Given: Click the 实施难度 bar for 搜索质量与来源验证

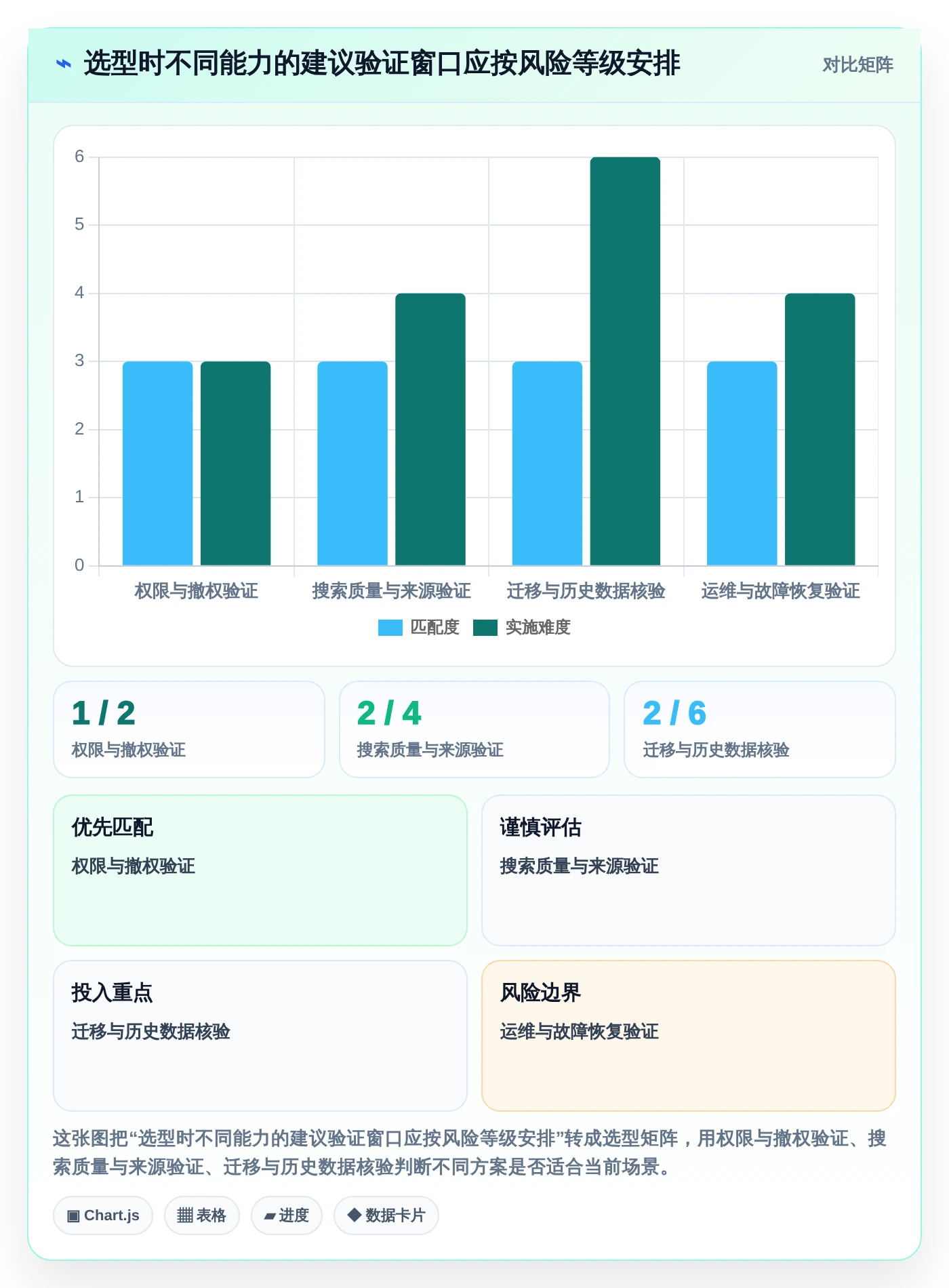Looking at the screenshot, I should [x=430, y=429].
